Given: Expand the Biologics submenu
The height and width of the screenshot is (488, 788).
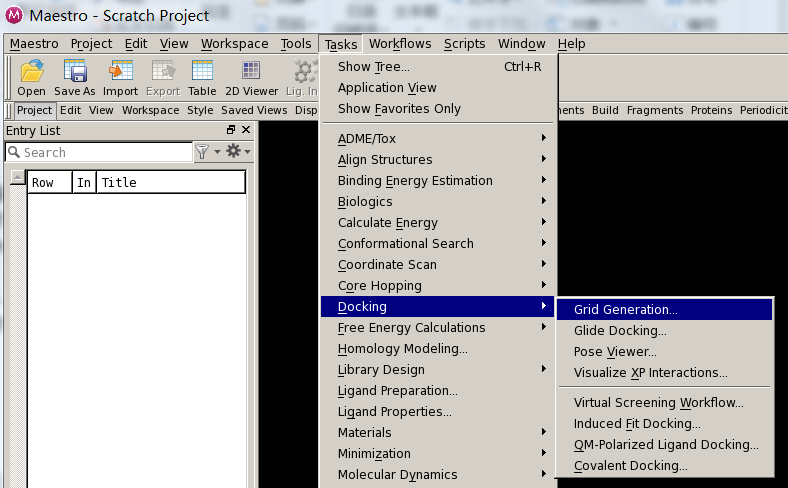Looking at the screenshot, I should (x=438, y=202).
